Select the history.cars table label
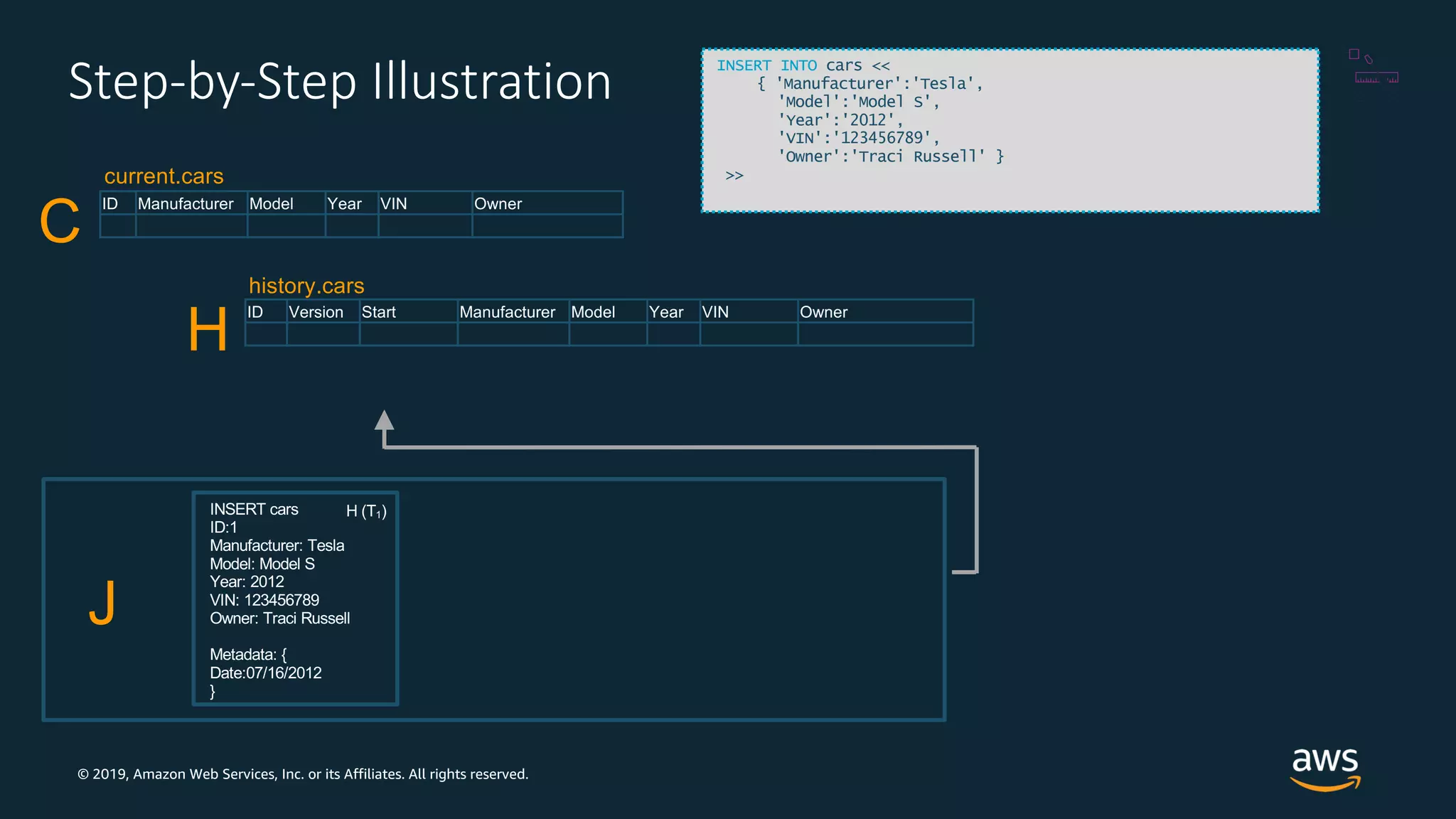 tap(306, 286)
